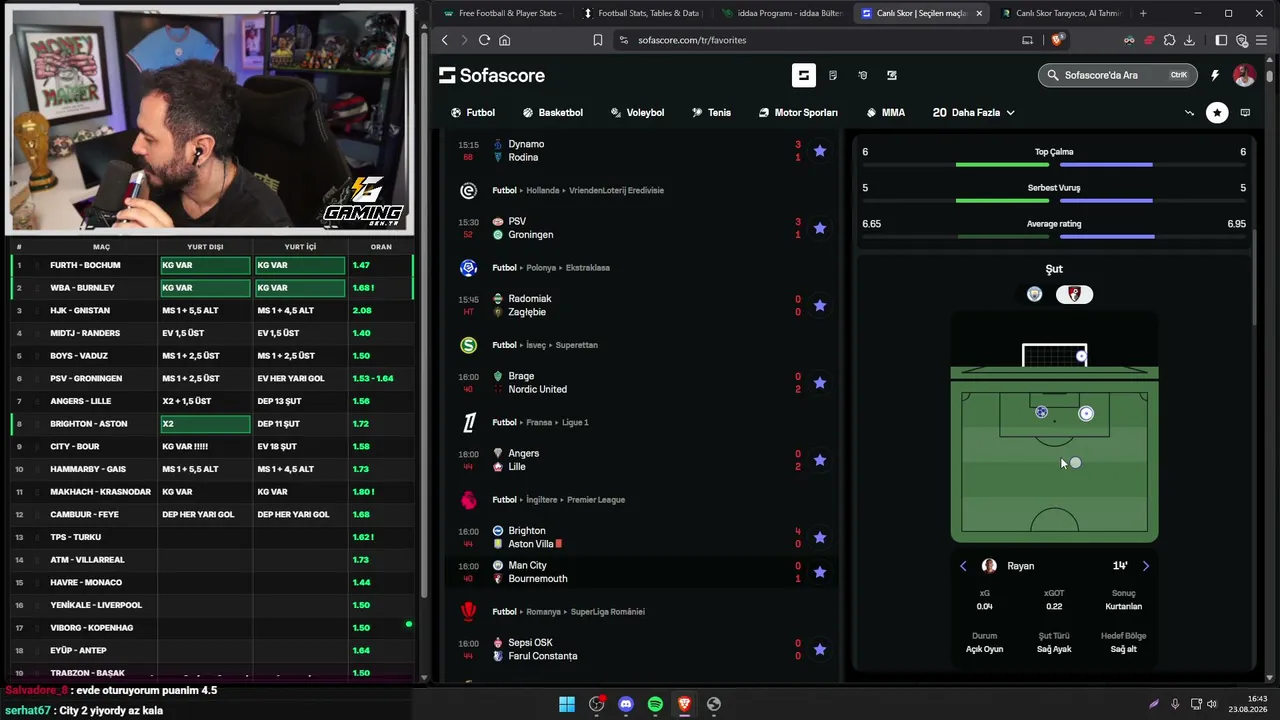Open the Sofascore home logo
1280x720 pixels.
pos(492,75)
